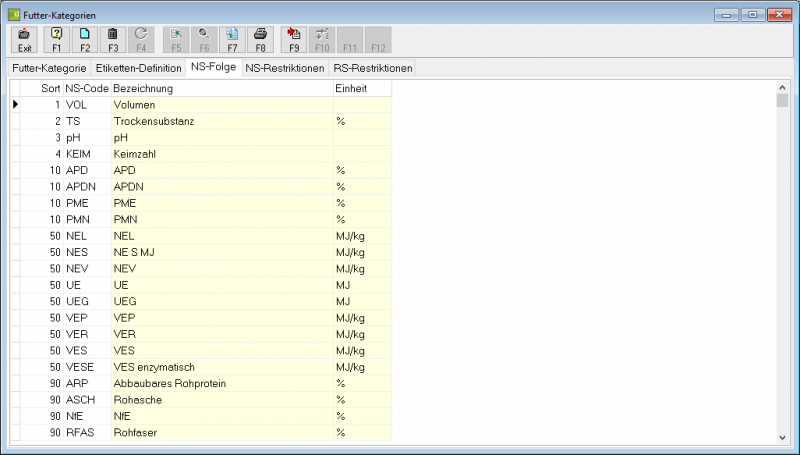The width and height of the screenshot is (800, 455).
Task: Select the NS-Folge tab
Action: point(213,67)
